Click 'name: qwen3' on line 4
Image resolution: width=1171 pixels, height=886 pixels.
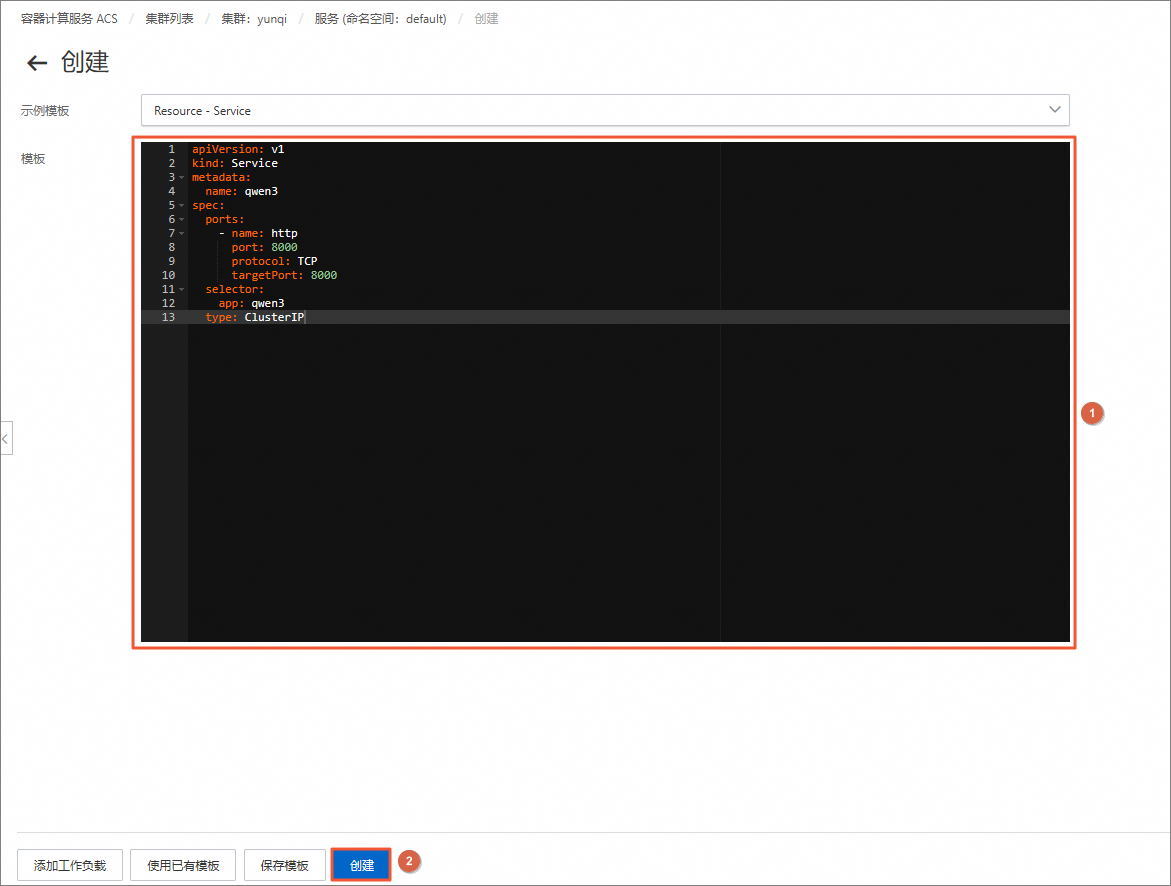click(x=241, y=191)
